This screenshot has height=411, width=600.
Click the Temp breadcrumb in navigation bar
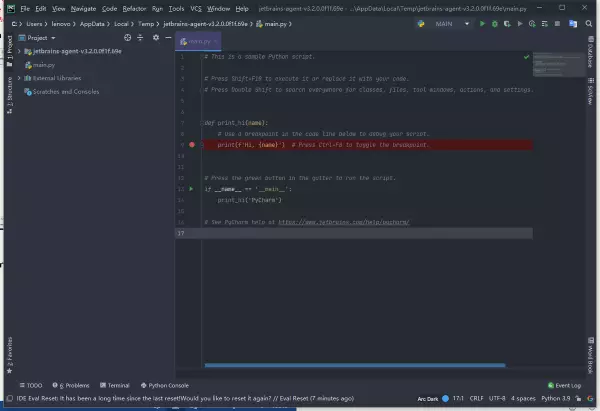pyautogui.click(x=146, y=24)
